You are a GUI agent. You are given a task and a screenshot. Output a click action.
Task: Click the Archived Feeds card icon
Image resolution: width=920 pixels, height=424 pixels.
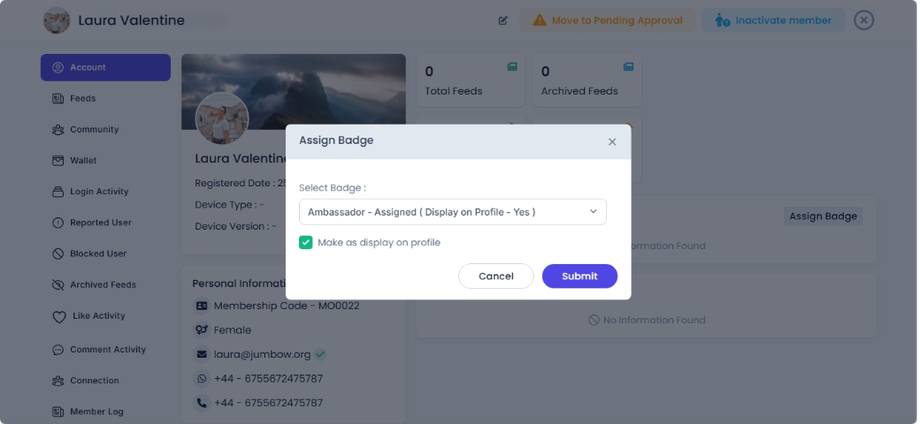[x=628, y=67]
